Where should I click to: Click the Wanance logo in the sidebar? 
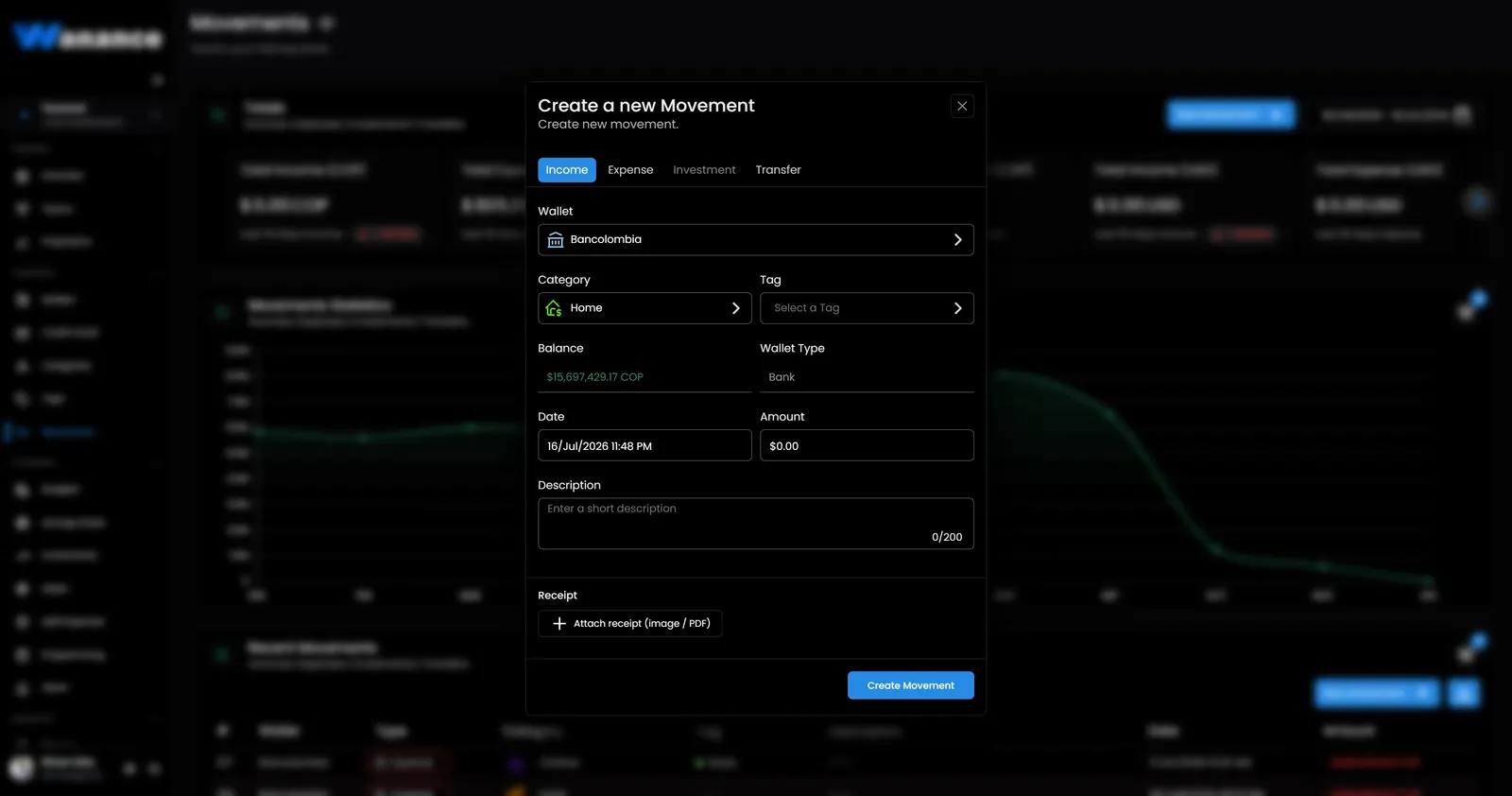tap(88, 37)
